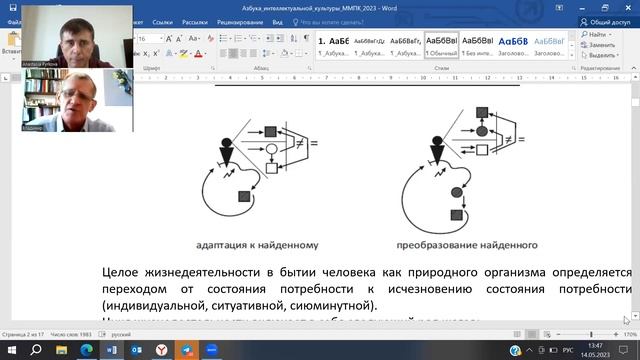The image size is (640, 360).
Task: Open Windows Start menu
Action: (11, 350)
